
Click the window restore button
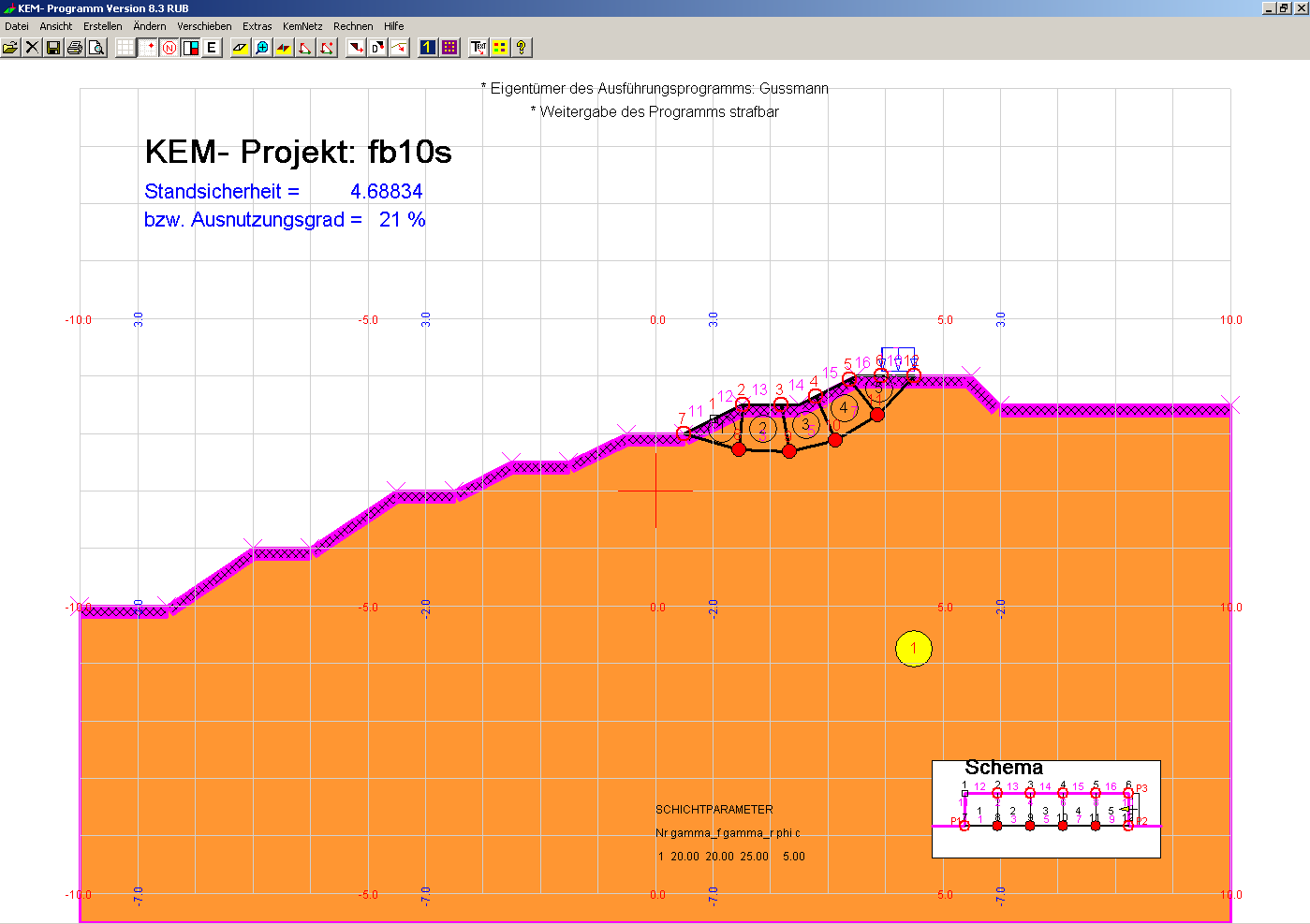tap(1285, 7)
